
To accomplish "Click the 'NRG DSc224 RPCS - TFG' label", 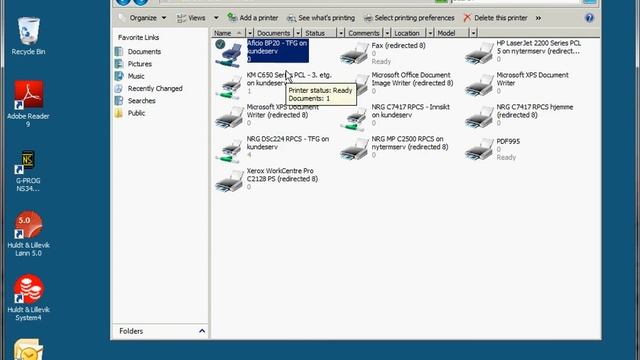I will [288, 143].
